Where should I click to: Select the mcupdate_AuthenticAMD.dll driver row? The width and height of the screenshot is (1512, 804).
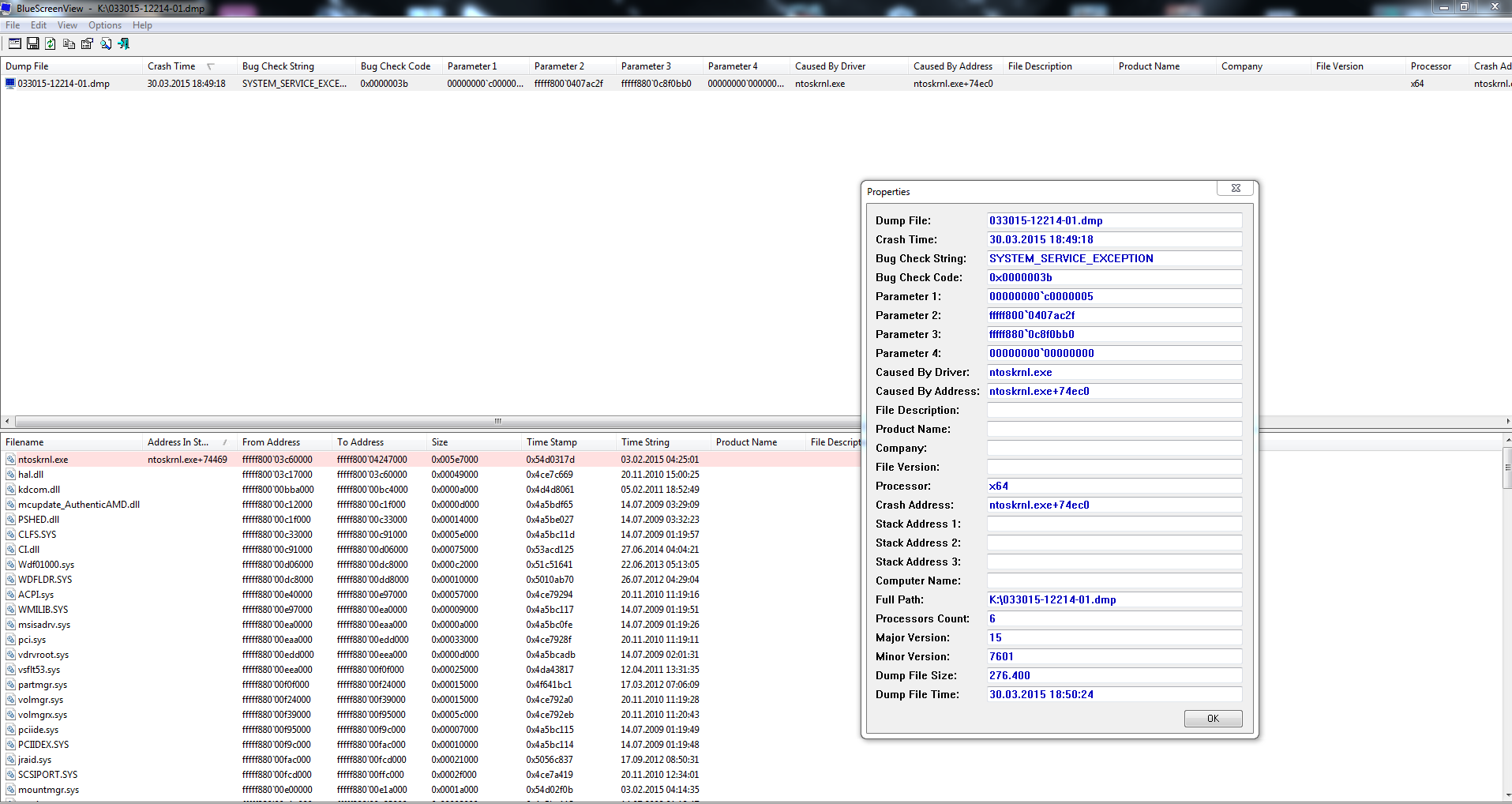[x=430, y=505]
